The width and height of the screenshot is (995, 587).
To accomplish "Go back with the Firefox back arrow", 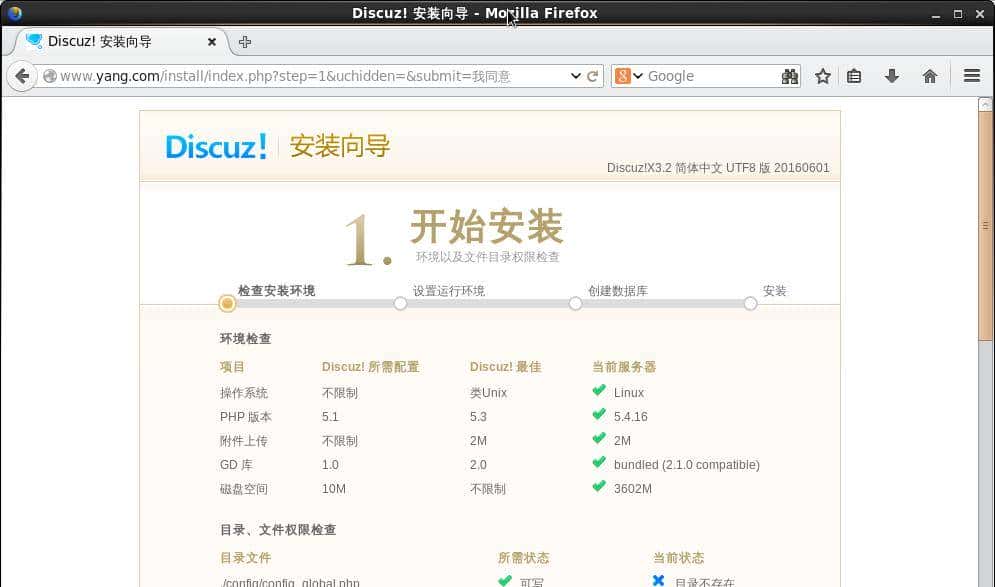I will coord(22,77).
